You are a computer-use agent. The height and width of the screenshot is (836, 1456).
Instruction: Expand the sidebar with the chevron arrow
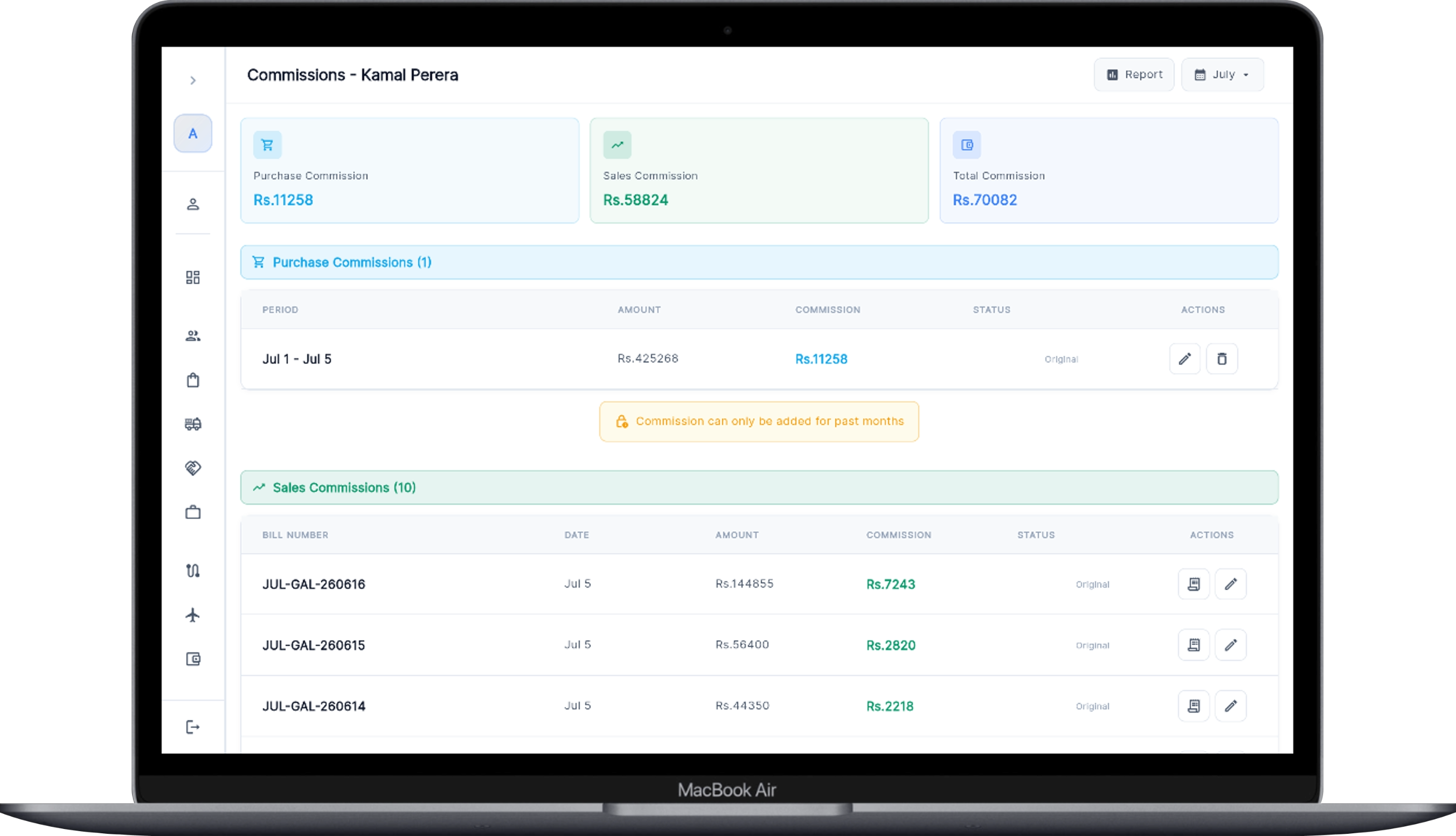click(193, 80)
